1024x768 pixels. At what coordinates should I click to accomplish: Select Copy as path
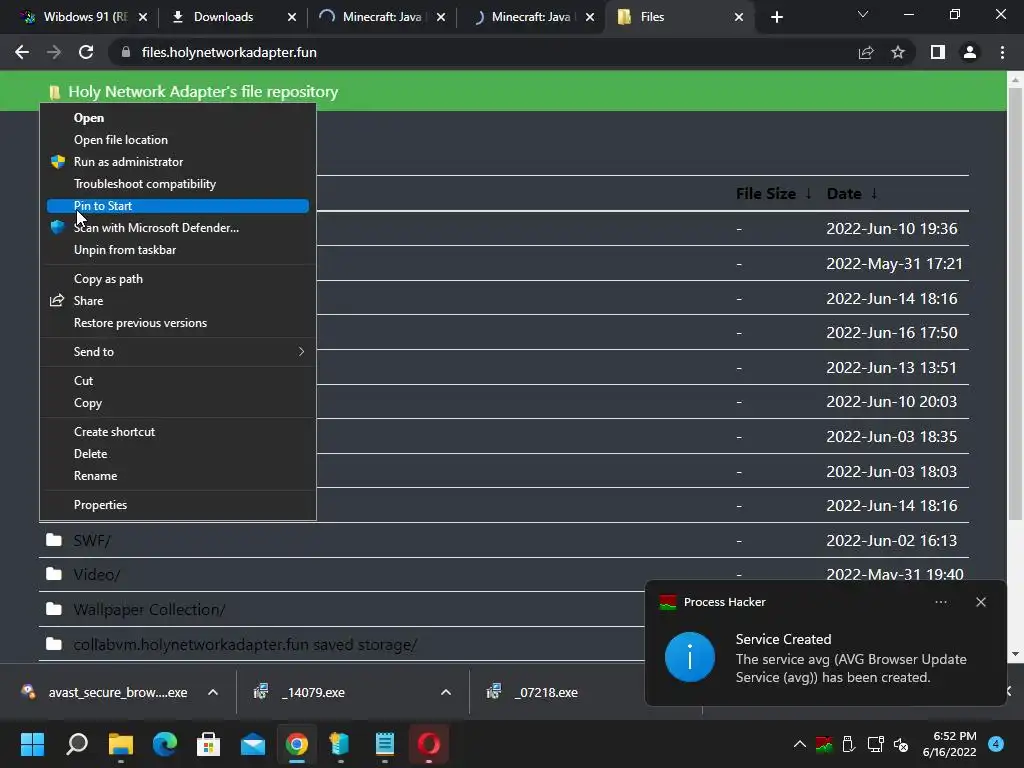178,279
